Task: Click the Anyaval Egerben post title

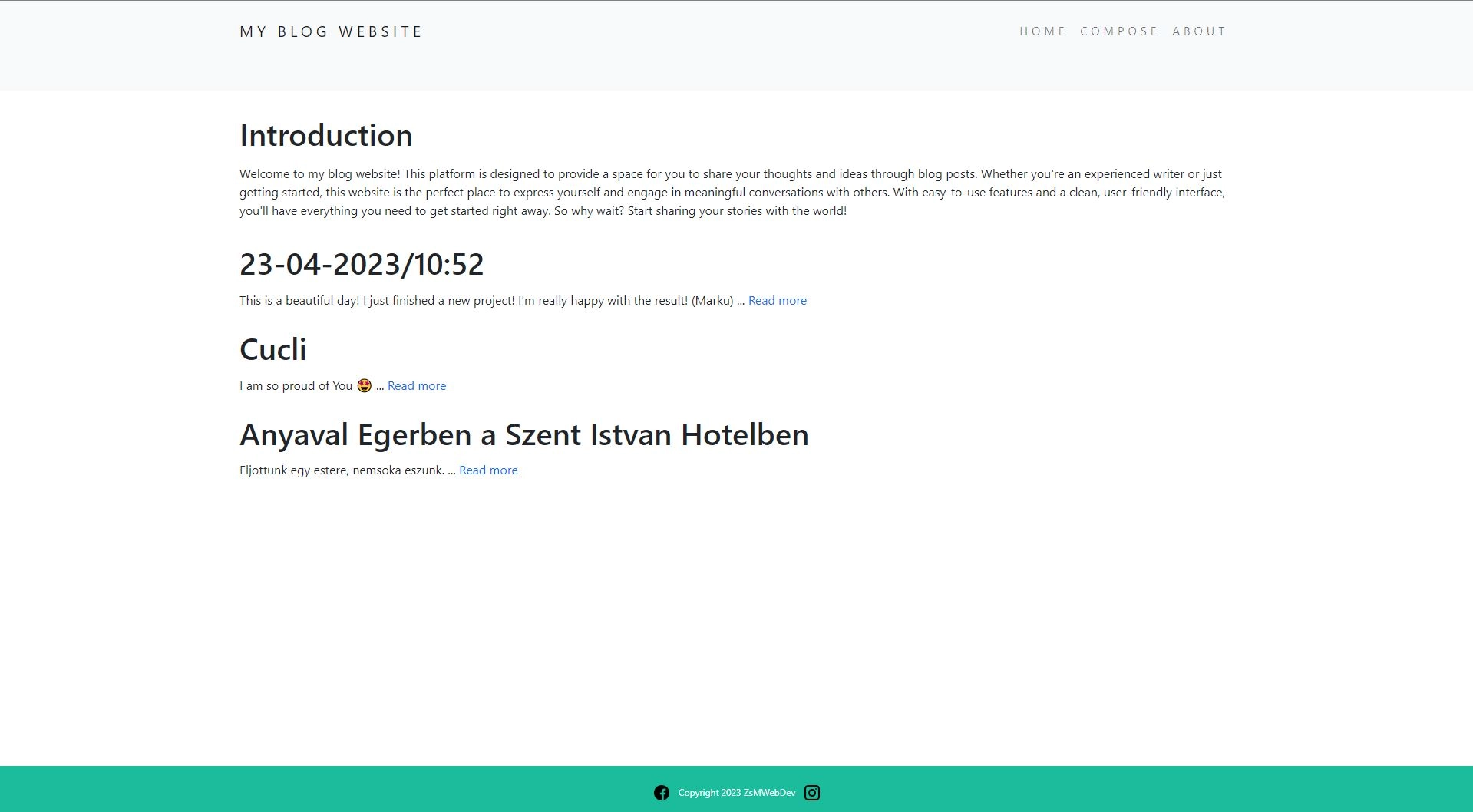Action: pos(523,435)
